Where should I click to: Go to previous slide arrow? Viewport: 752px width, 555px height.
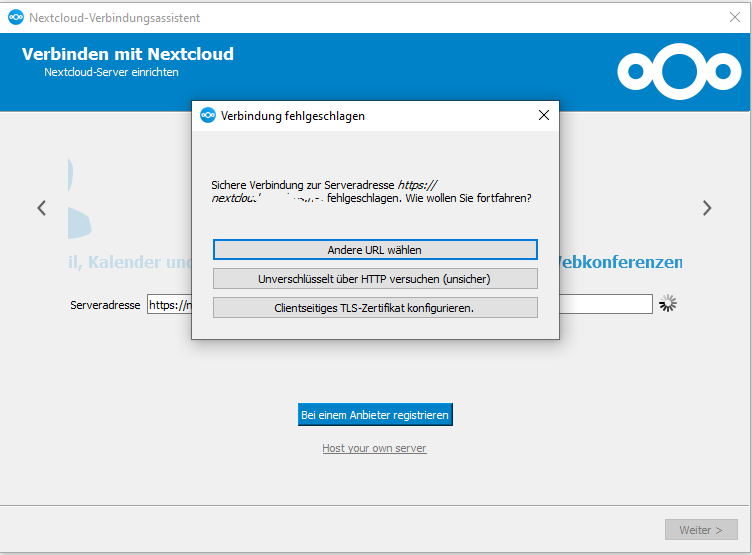pyautogui.click(x=42, y=208)
